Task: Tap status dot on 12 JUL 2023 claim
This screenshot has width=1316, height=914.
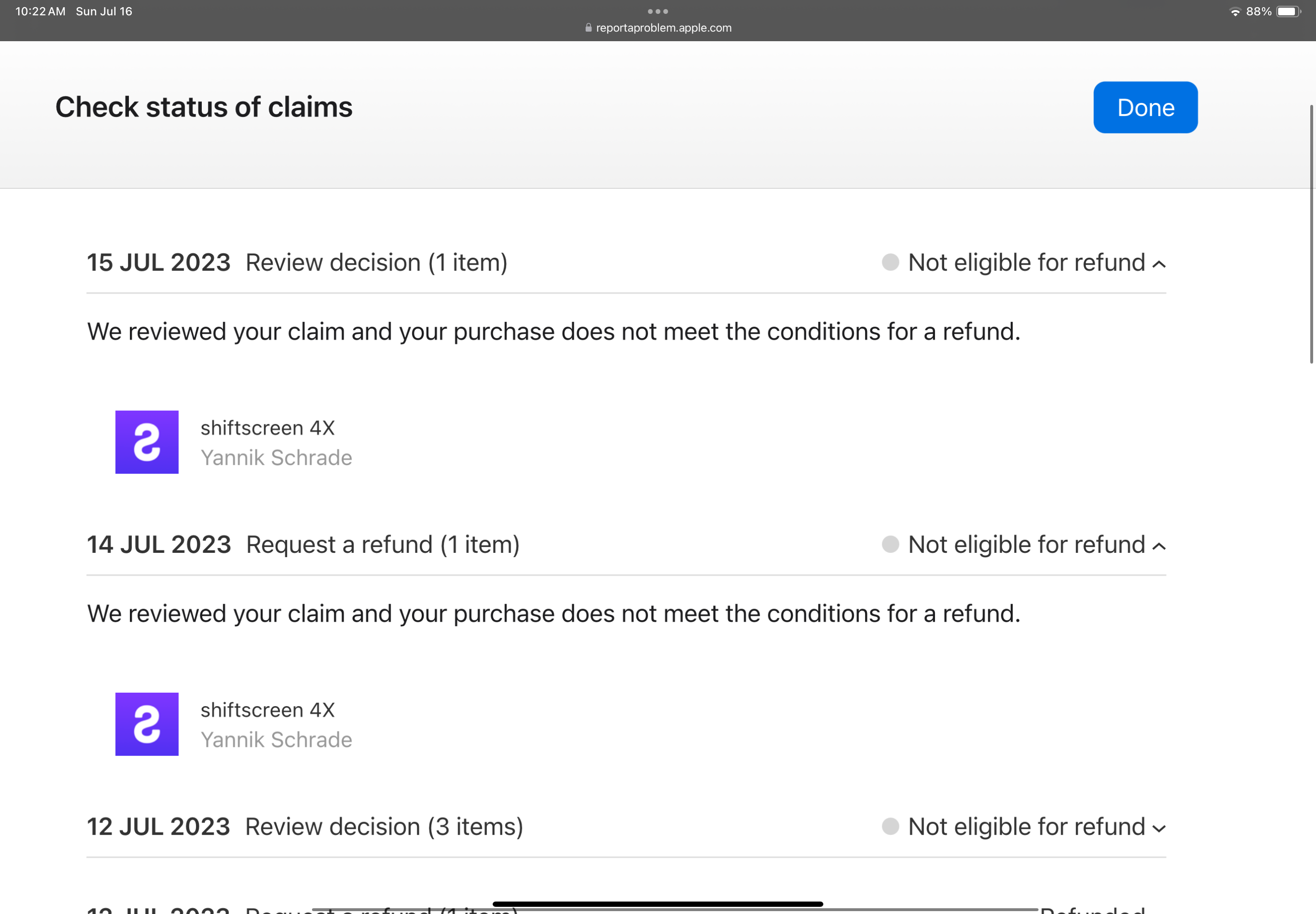Action: coord(890,826)
